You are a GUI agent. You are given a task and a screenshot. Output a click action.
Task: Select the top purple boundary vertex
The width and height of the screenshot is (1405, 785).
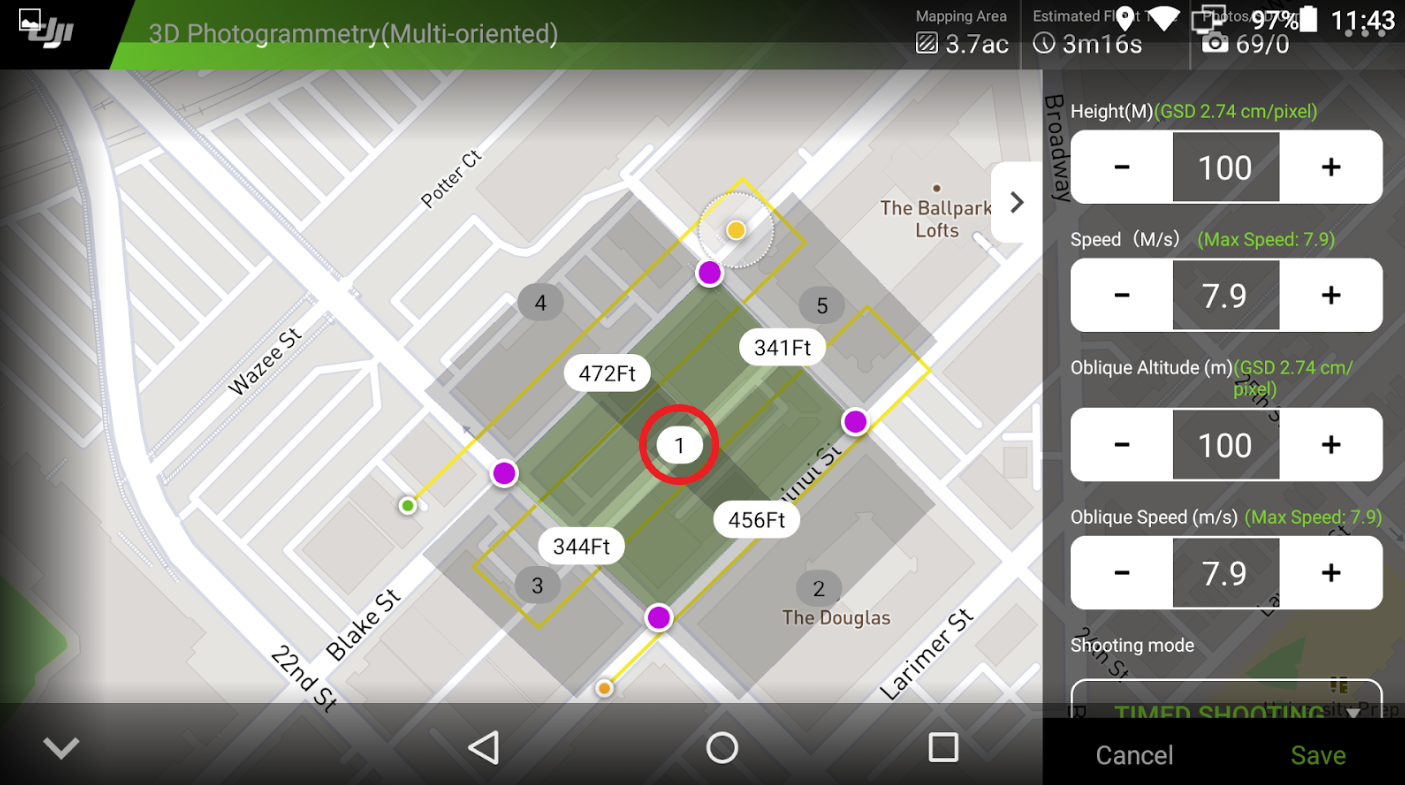[x=709, y=272]
